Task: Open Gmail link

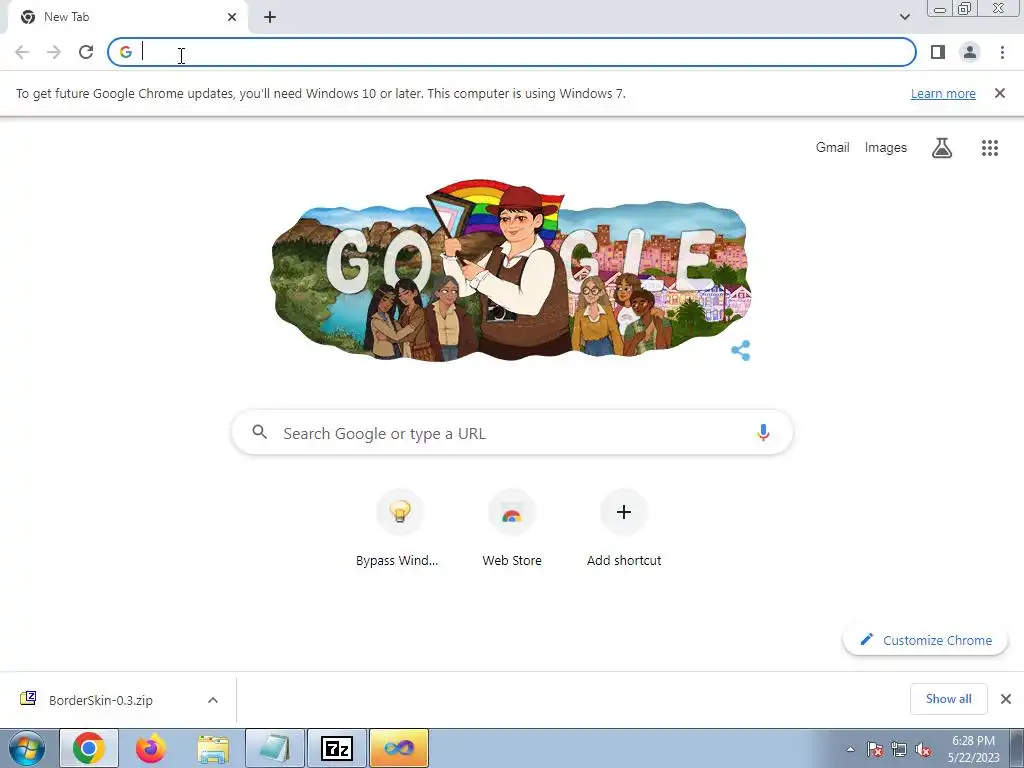Action: (832, 148)
